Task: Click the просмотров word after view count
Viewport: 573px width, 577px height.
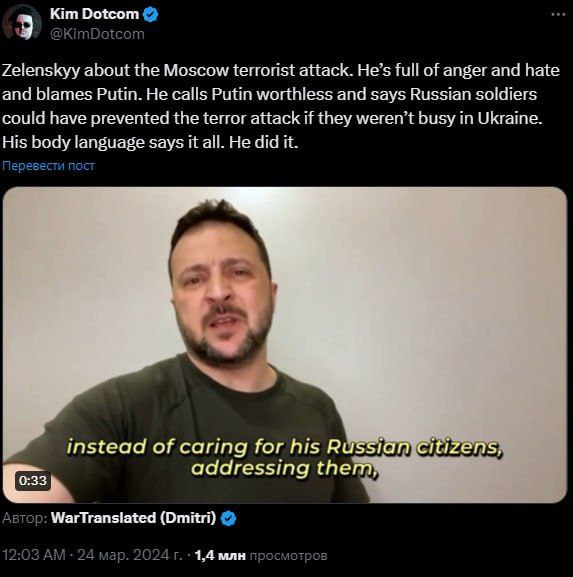Action: [x=288, y=555]
